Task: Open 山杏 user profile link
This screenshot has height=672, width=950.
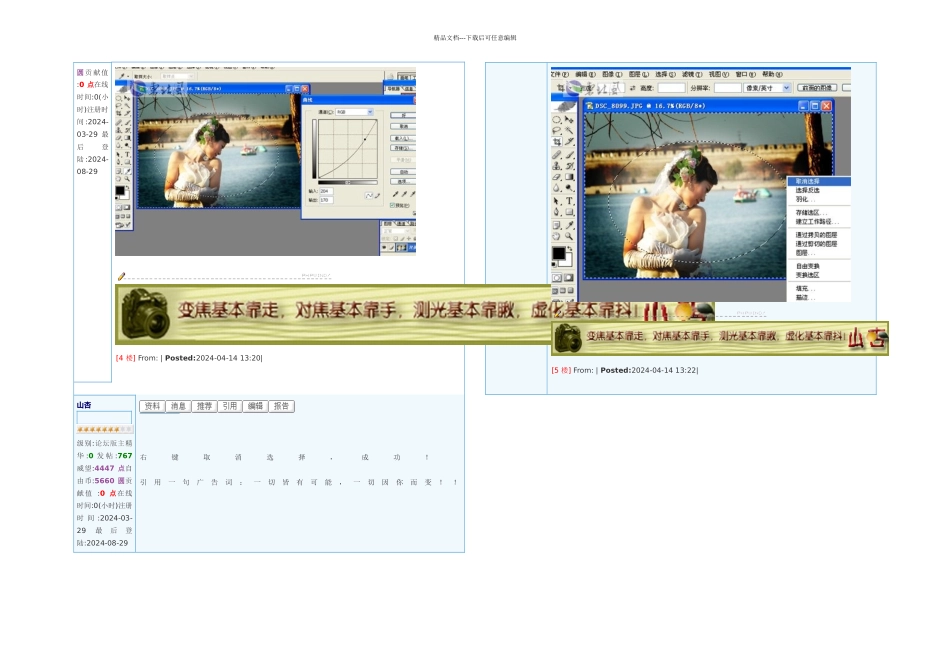Action: coord(84,405)
